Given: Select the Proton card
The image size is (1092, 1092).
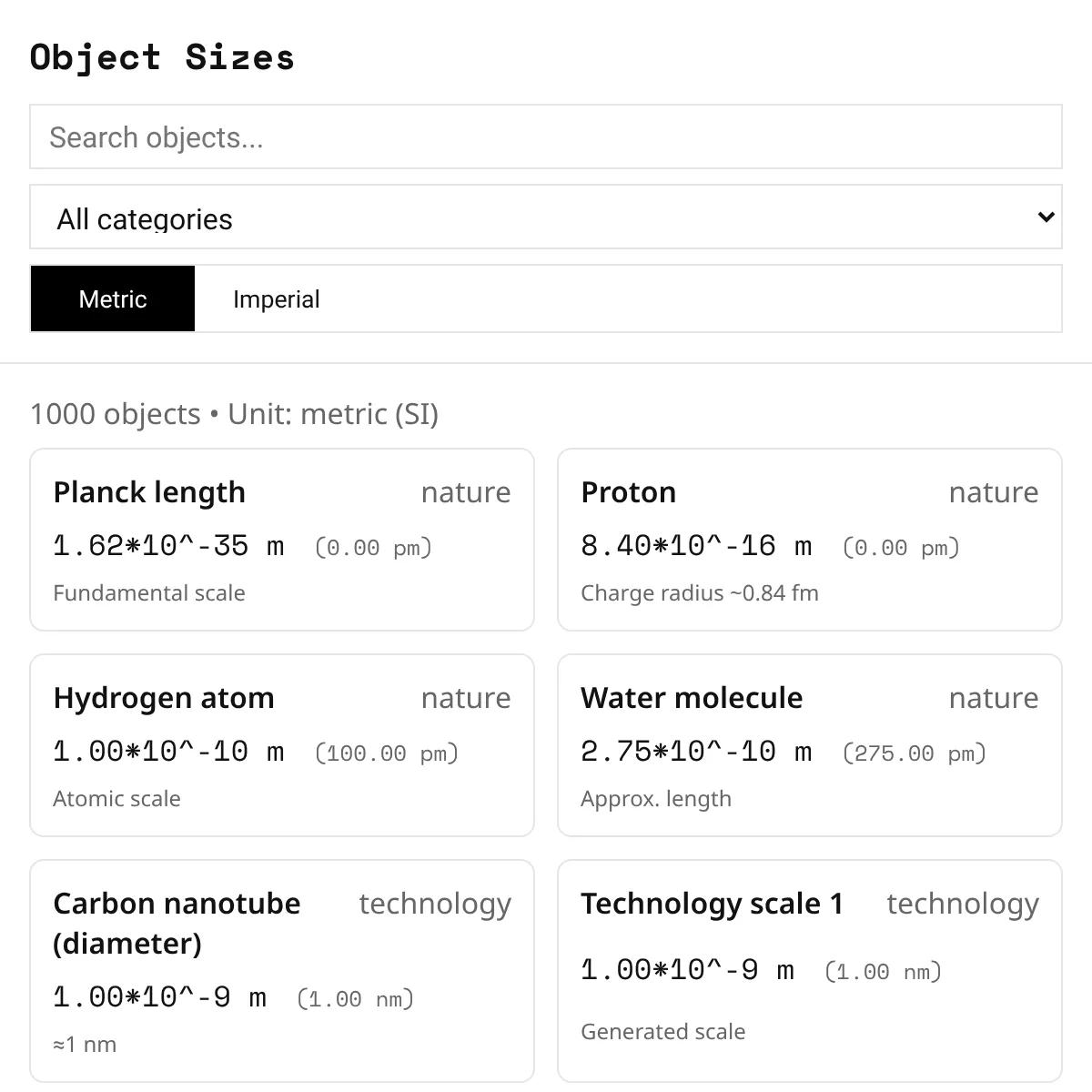Looking at the screenshot, I should pyautogui.click(x=810, y=540).
